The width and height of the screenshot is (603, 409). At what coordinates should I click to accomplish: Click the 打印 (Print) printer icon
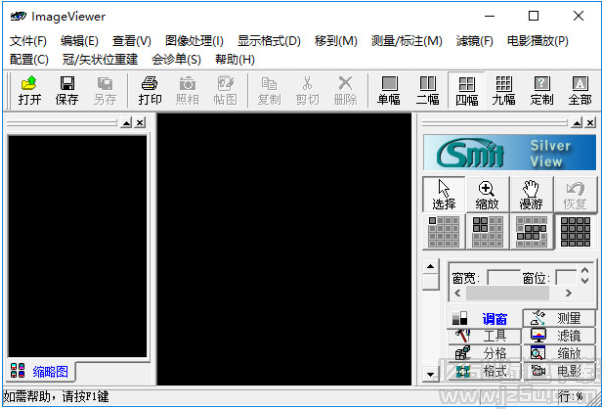point(150,91)
